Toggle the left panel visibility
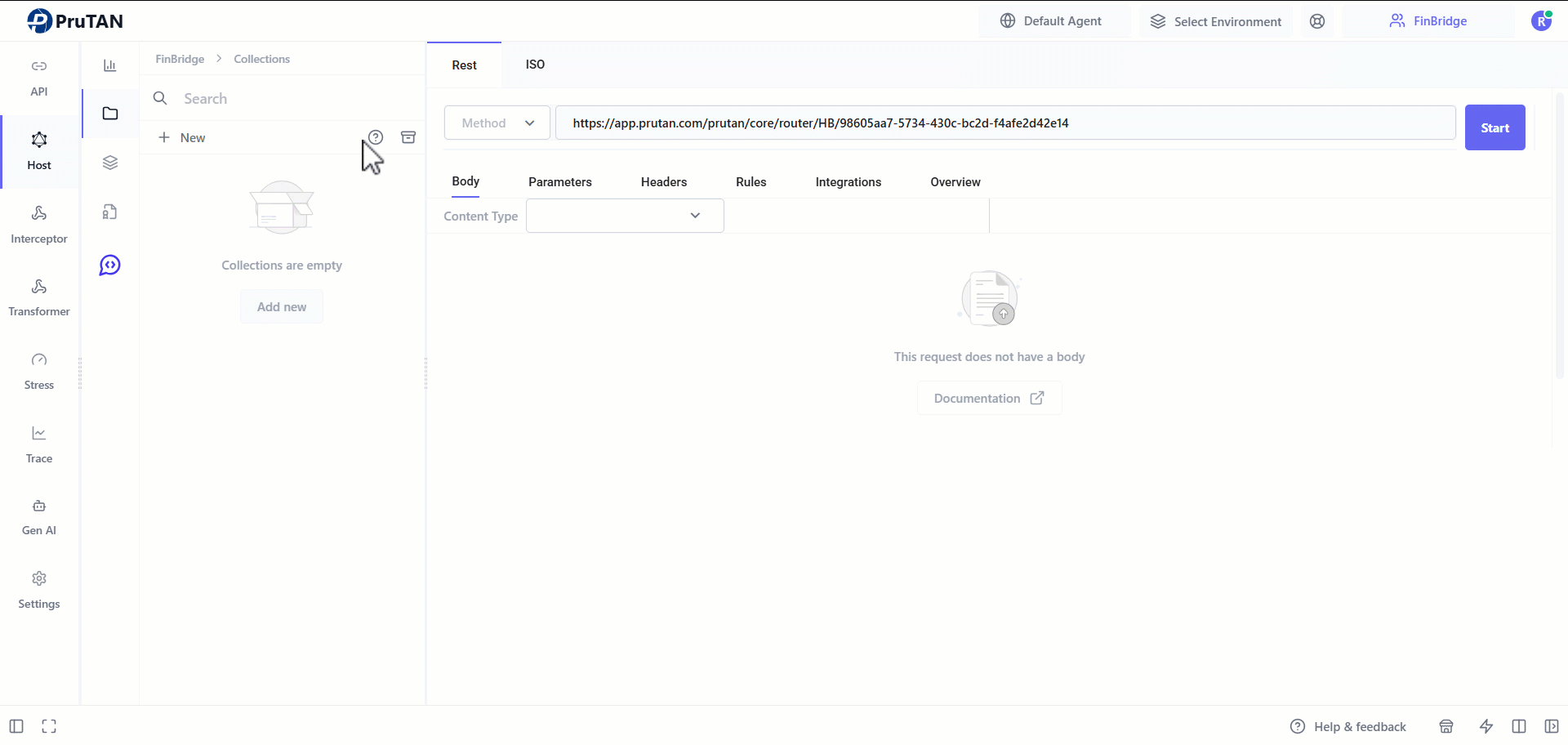This screenshot has height=745, width=1568. pos(16,726)
